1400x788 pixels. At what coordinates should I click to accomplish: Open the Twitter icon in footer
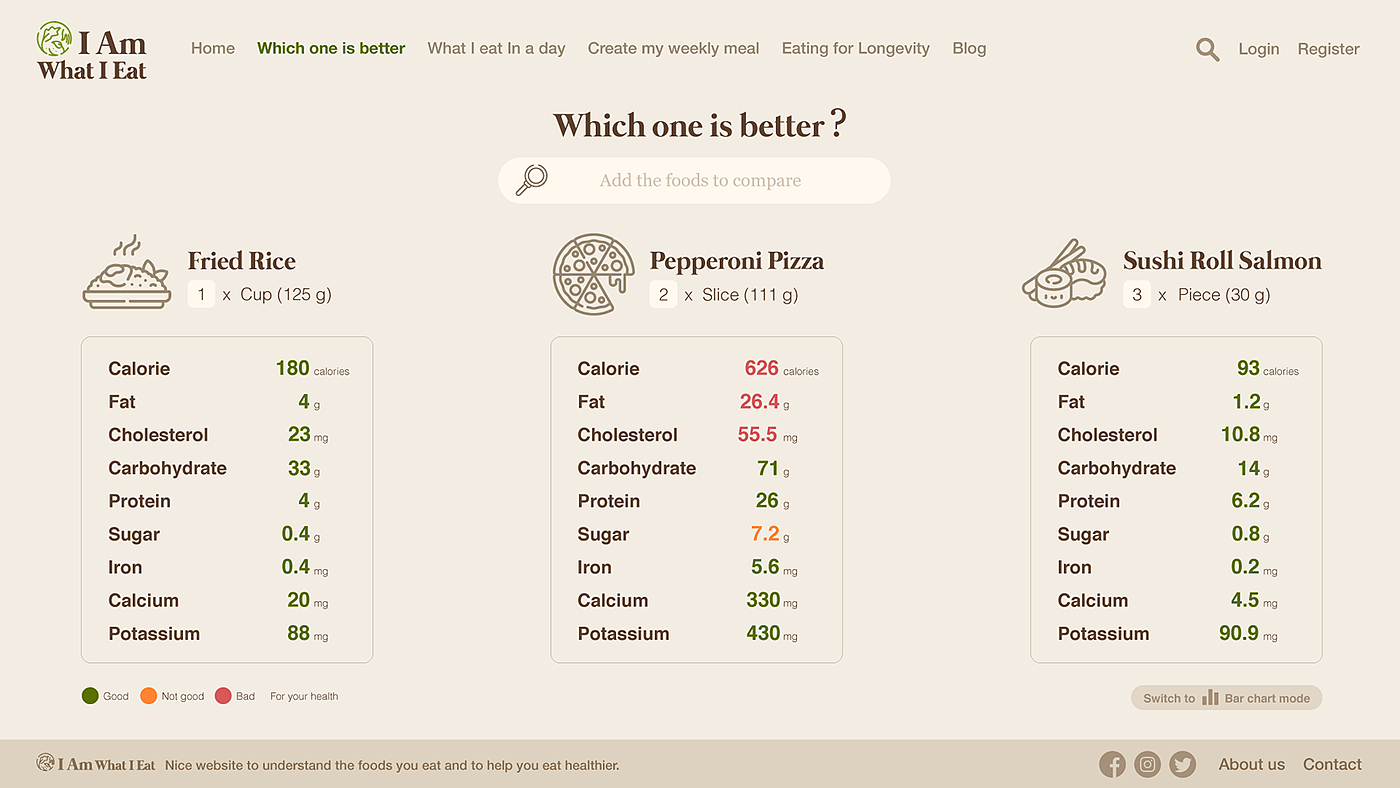[x=1183, y=765]
